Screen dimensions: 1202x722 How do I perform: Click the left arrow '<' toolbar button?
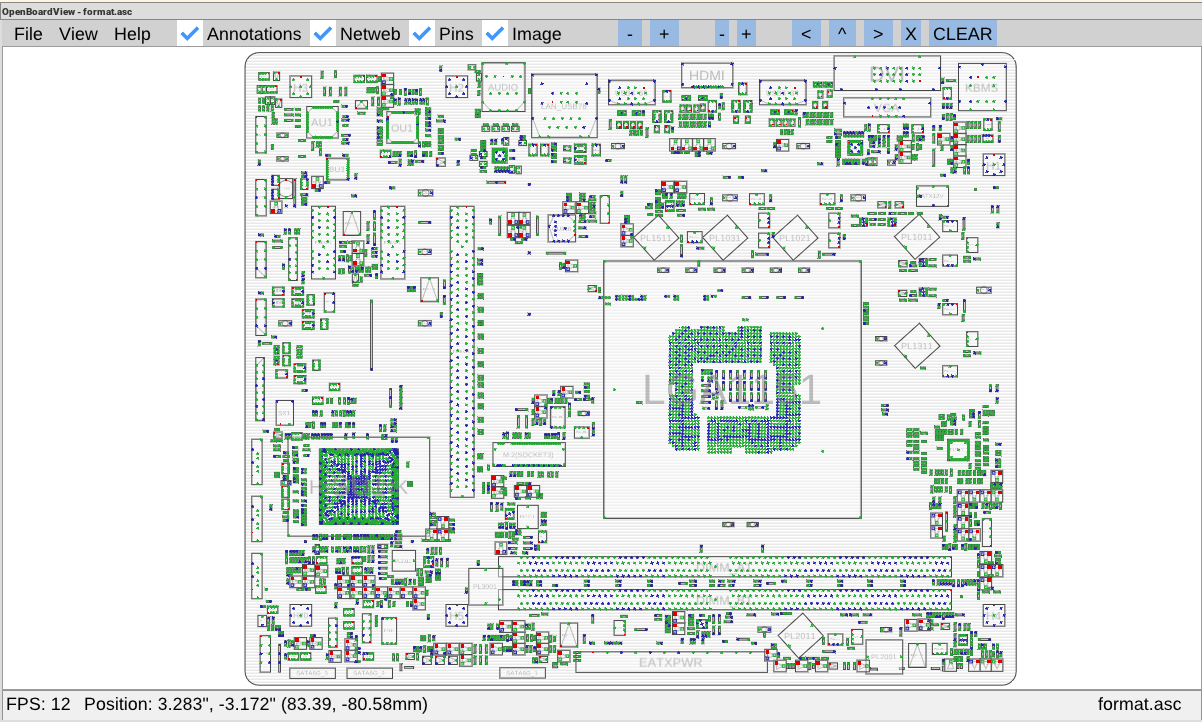(806, 33)
